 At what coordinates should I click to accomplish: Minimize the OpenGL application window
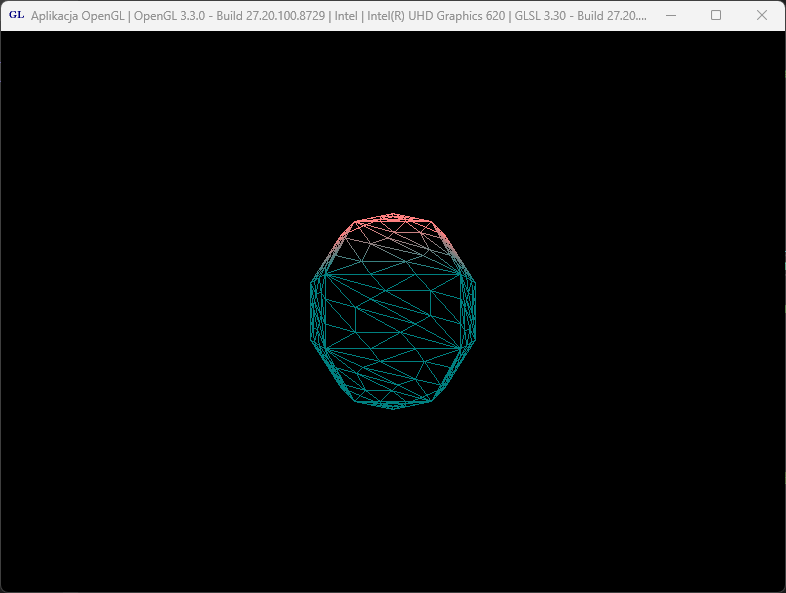[x=669, y=15]
